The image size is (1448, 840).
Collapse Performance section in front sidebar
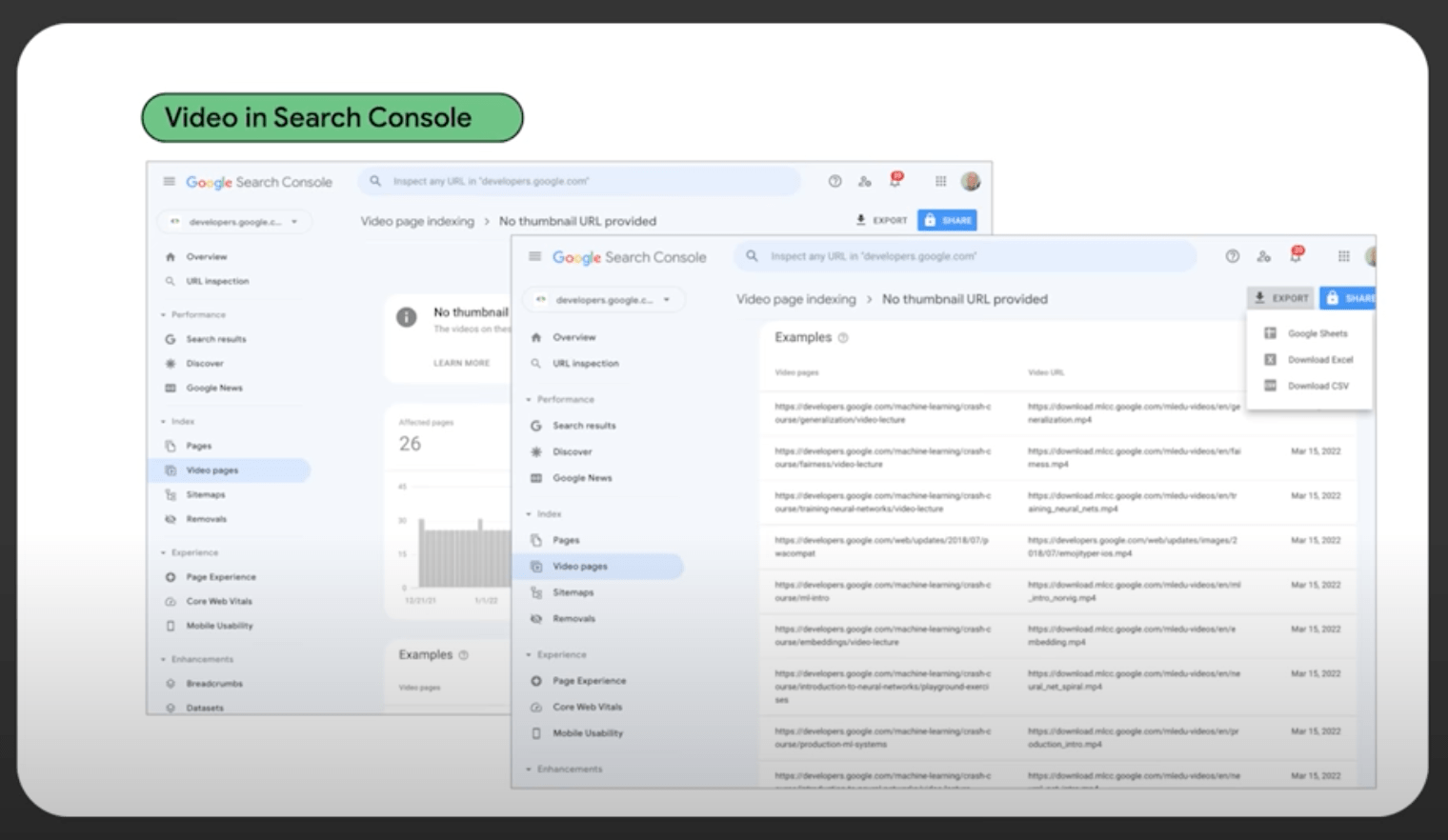pyautogui.click(x=529, y=399)
